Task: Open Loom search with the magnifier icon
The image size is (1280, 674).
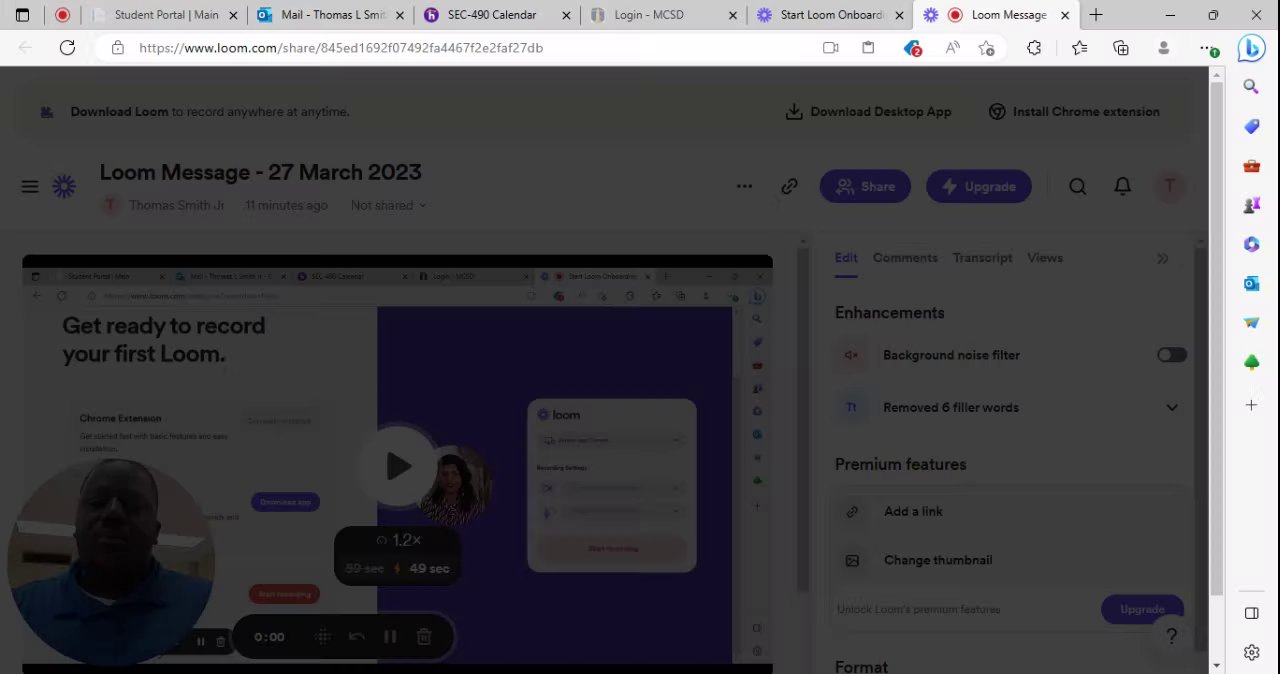Action: point(1077,186)
